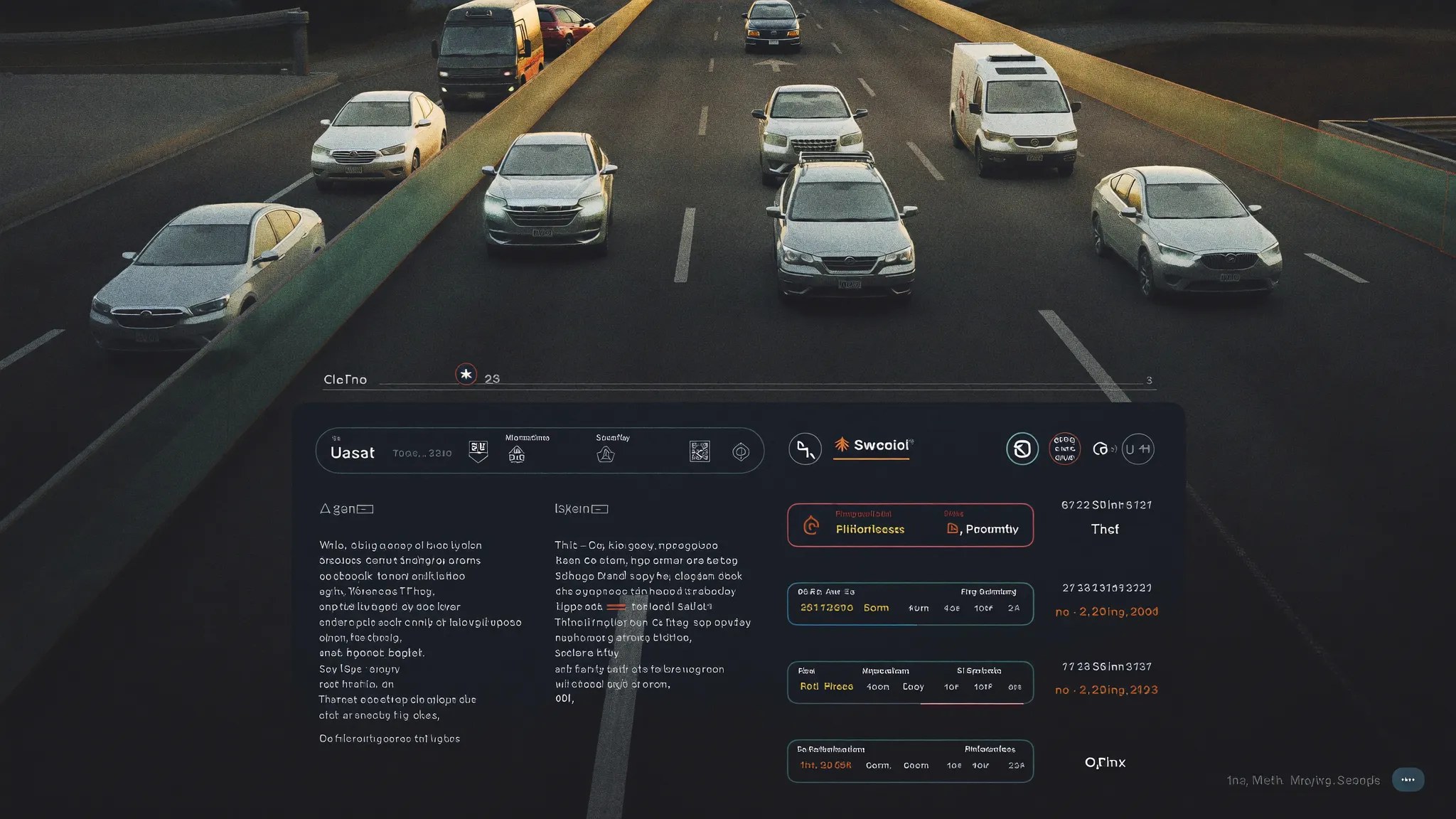The width and height of the screenshot is (1456, 819).
Task: Click the three-dots chat bubble button
Action: pyautogui.click(x=1408, y=780)
